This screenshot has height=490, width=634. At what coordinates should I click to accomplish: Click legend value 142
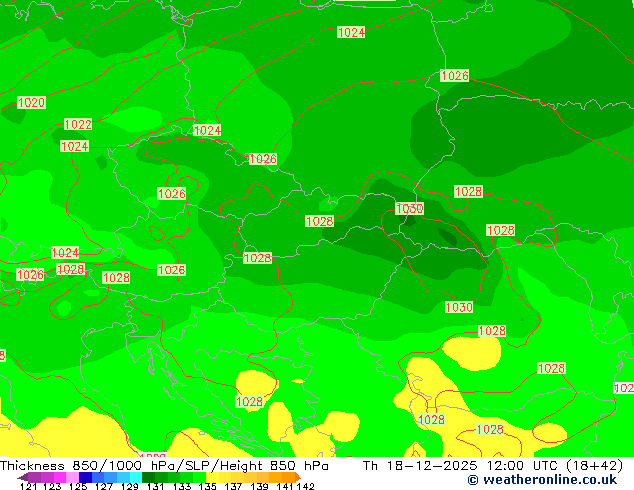[305, 486]
